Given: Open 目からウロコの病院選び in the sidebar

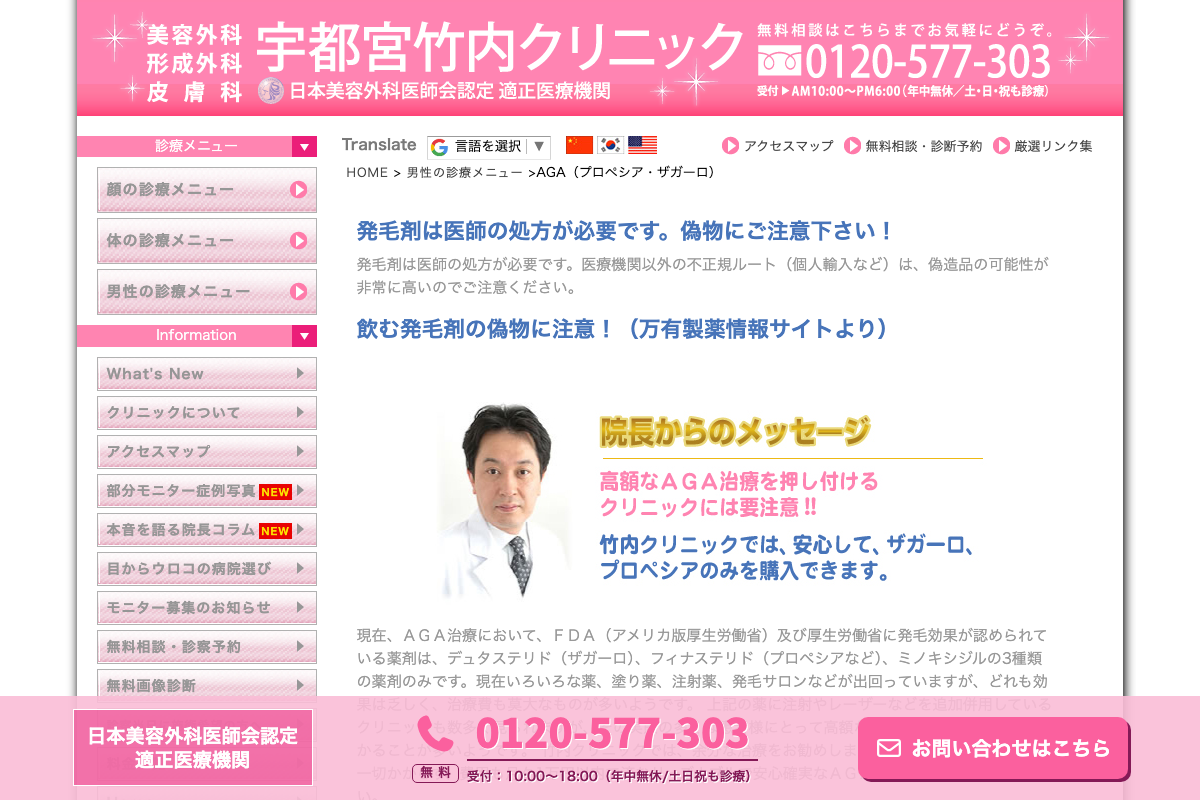Looking at the screenshot, I should click(x=207, y=569).
